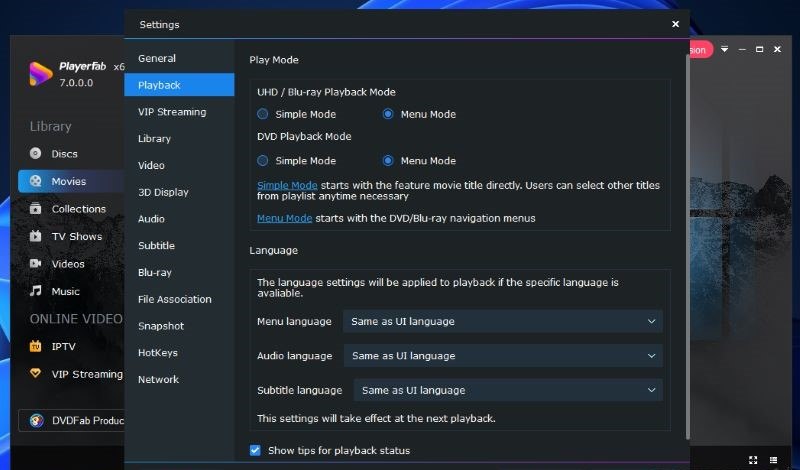Open the VIP Streaming diamond icon
Viewport: 800px width, 470px height.
pos(35,373)
